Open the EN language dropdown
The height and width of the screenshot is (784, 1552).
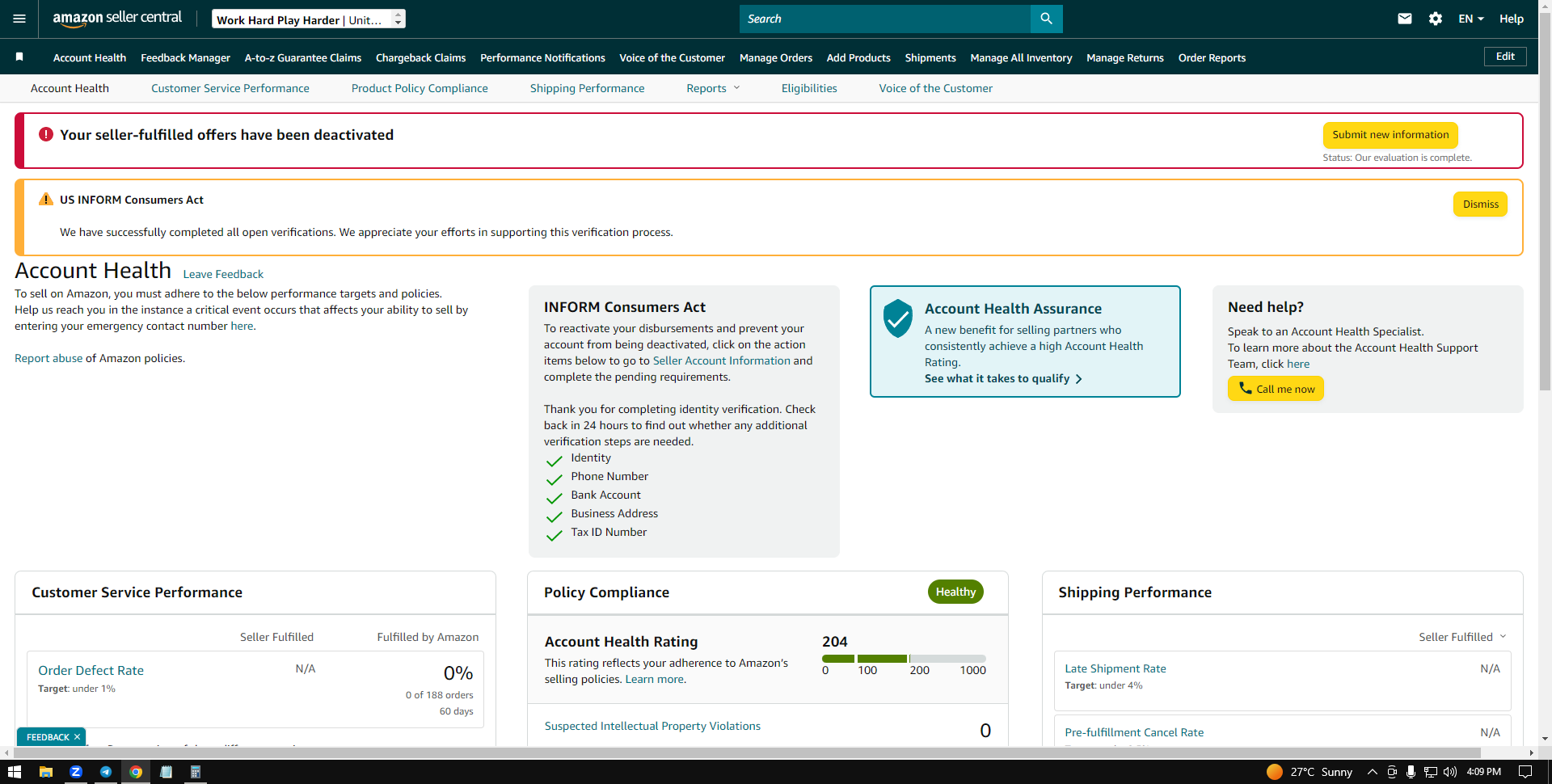pos(1471,19)
